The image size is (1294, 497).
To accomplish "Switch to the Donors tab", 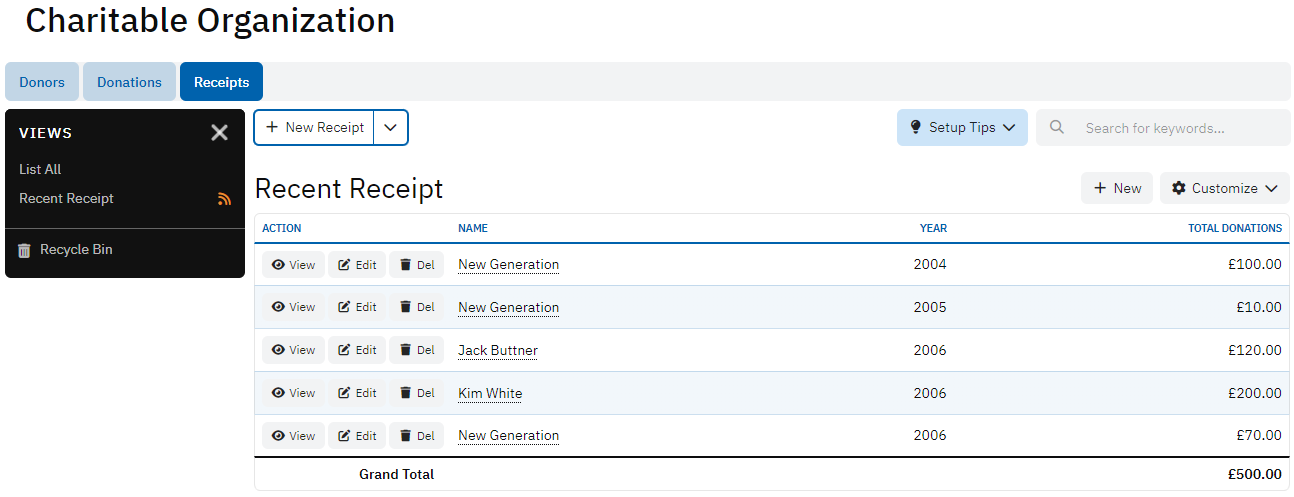I will tap(42, 82).
